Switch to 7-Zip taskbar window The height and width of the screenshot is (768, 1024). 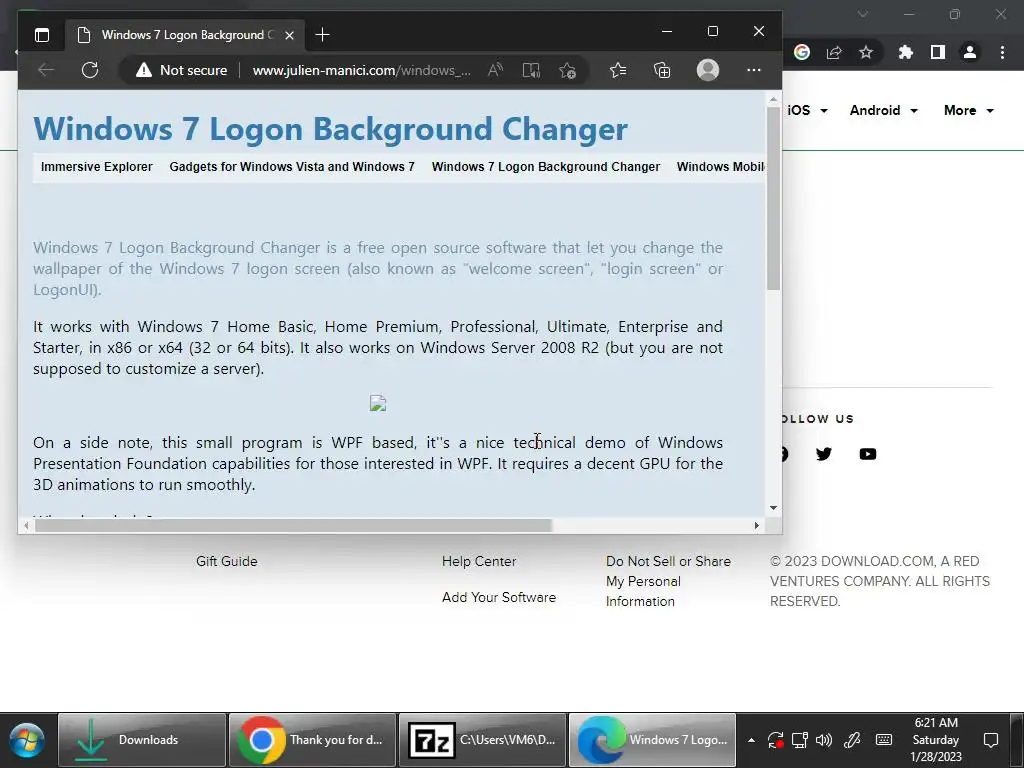coord(483,740)
